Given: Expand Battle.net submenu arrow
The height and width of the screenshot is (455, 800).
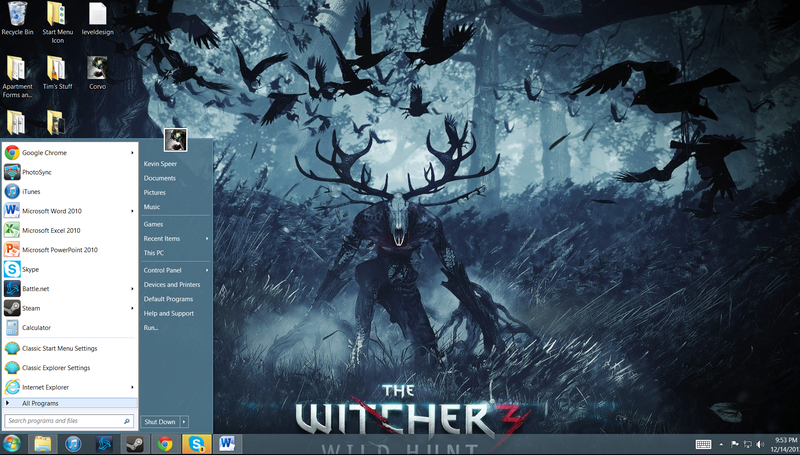Looking at the screenshot, I should (x=132, y=289).
